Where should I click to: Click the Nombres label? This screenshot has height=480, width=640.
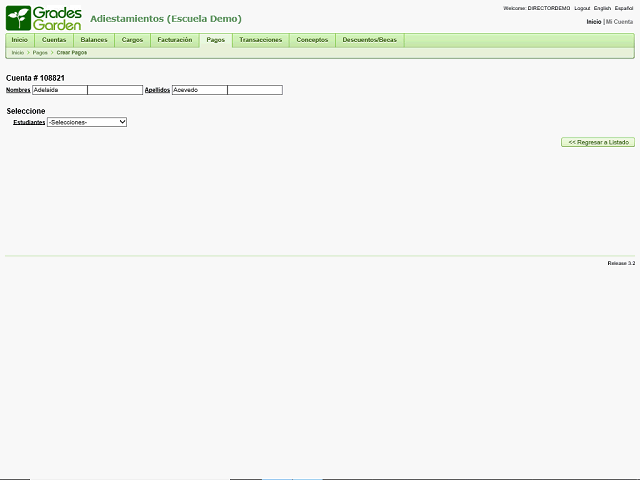tap(18, 90)
